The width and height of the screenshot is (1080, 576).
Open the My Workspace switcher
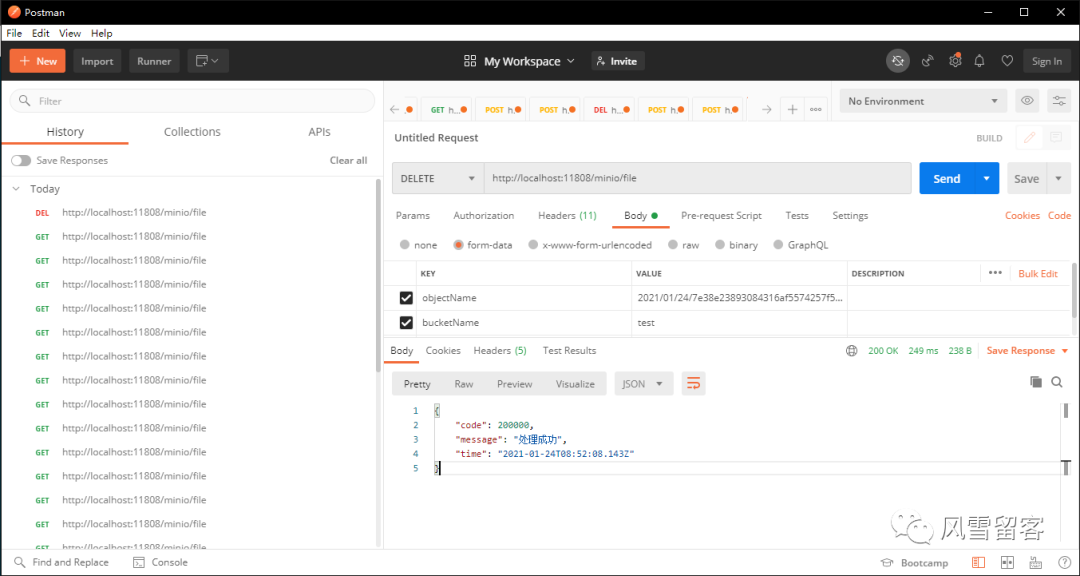520,61
